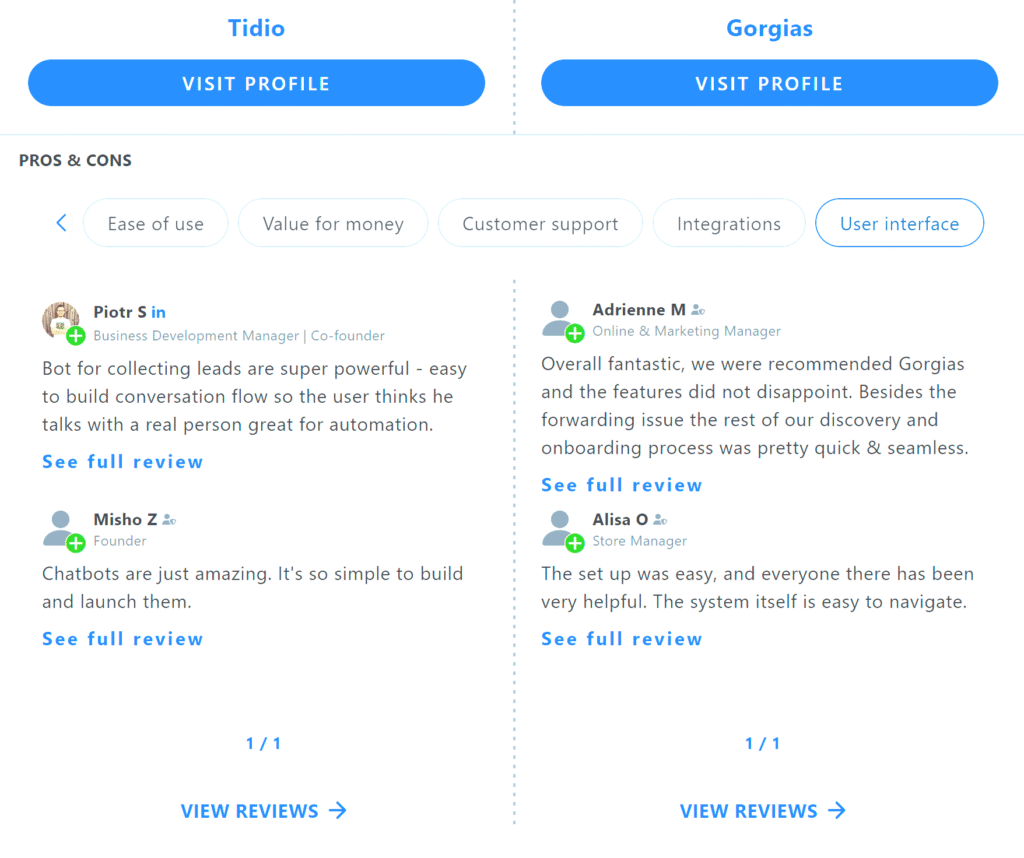The height and width of the screenshot is (858, 1024).
Task: Click the verified-user icon next to Misho Z
Action: pyautogui.click(x=169, y=520)
